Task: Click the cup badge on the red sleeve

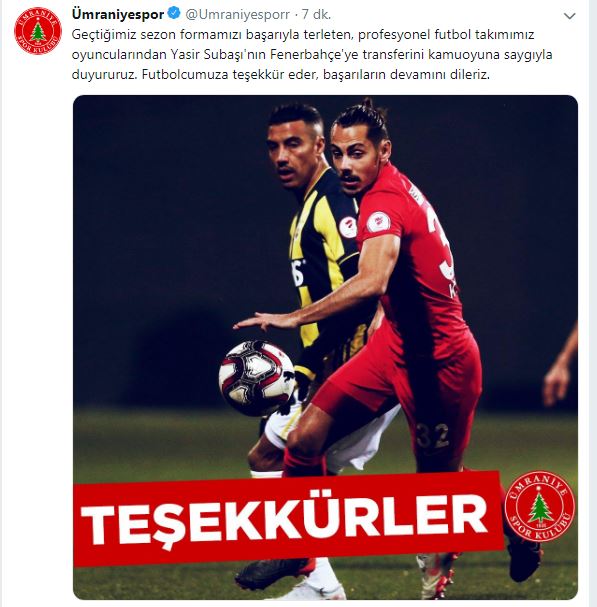Action: click(x=378, y=222)
